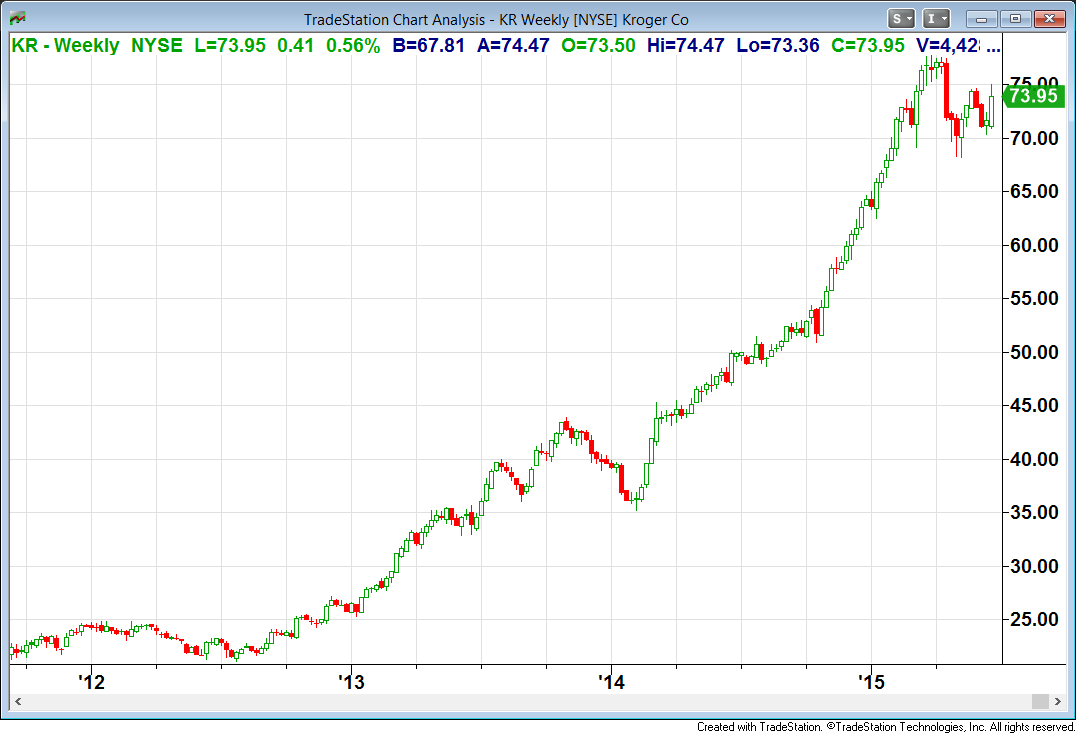Restore the chart window to smaller size
Viewport: 1076px width, 733px height.
(x=1015, y=18)
